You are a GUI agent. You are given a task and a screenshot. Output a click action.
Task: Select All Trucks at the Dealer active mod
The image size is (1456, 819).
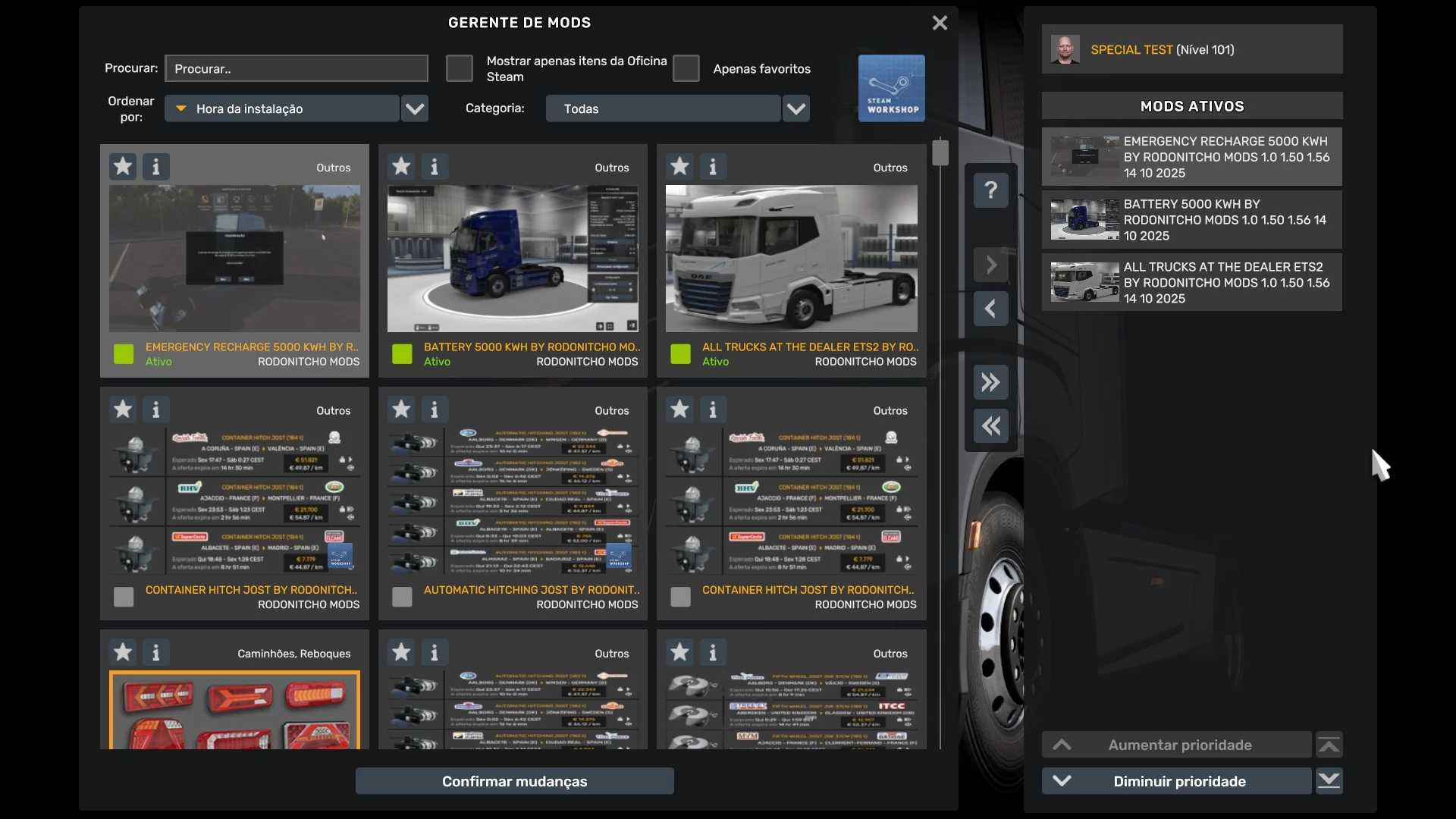click(x=1191, y=283)
